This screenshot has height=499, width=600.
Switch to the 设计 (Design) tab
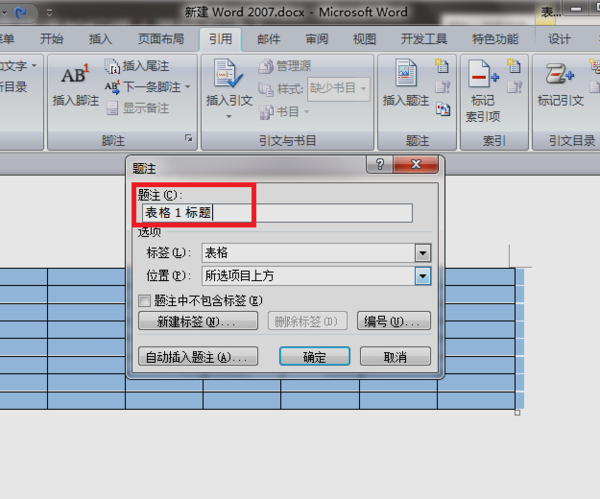click(559, 39)
